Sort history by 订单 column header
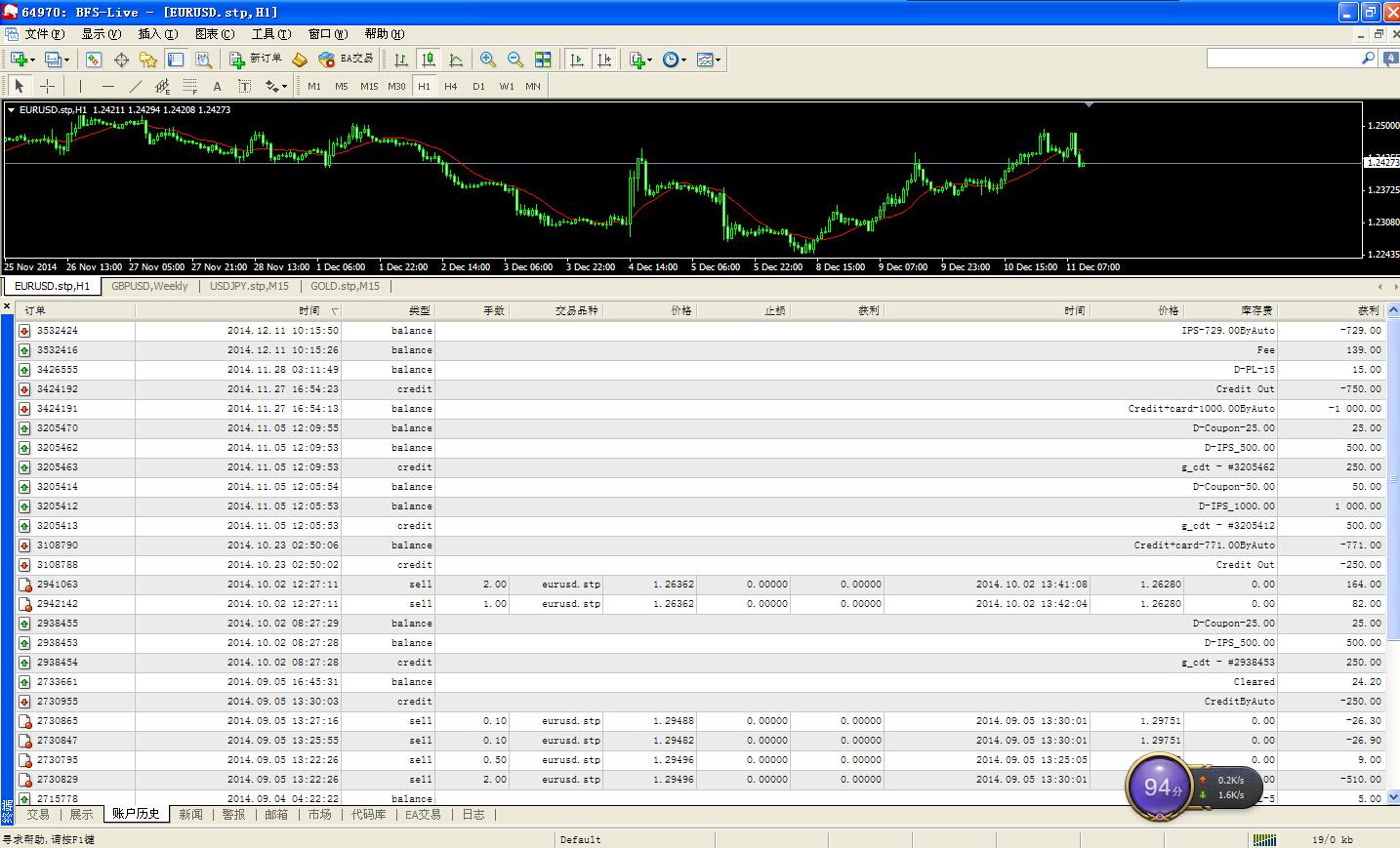The width and height of the screenshot is (1400, 848). [x=76, y=310]
